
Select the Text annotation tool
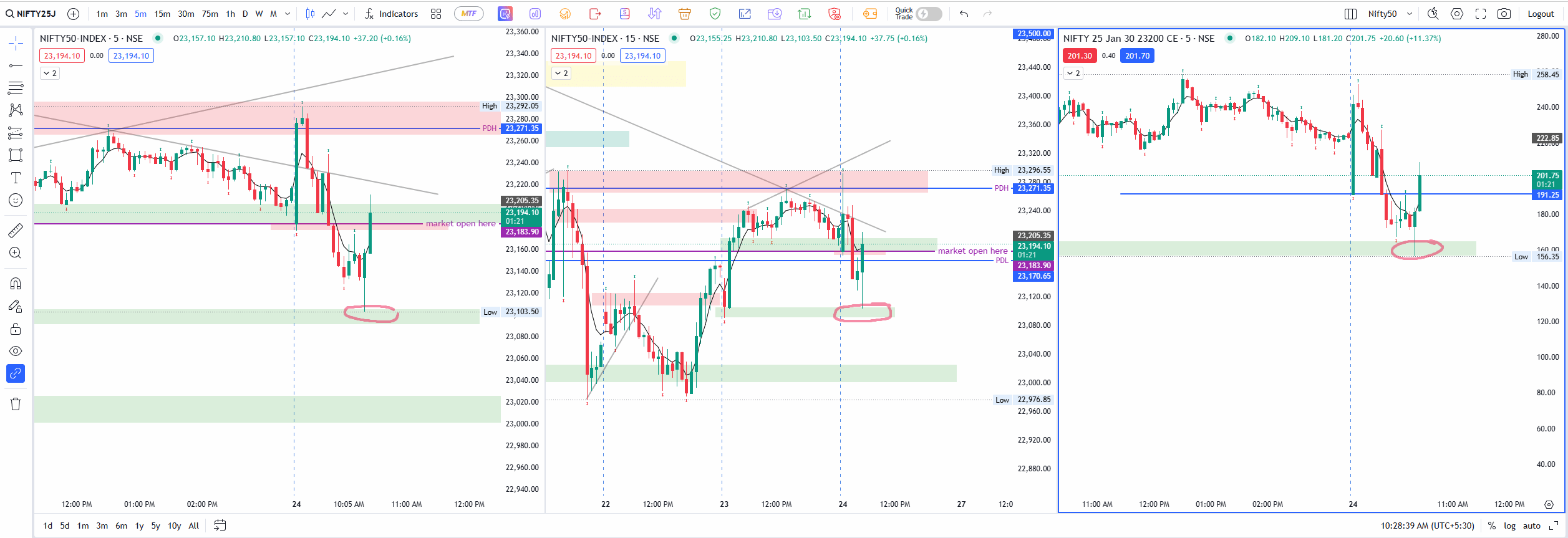point(16,178)
